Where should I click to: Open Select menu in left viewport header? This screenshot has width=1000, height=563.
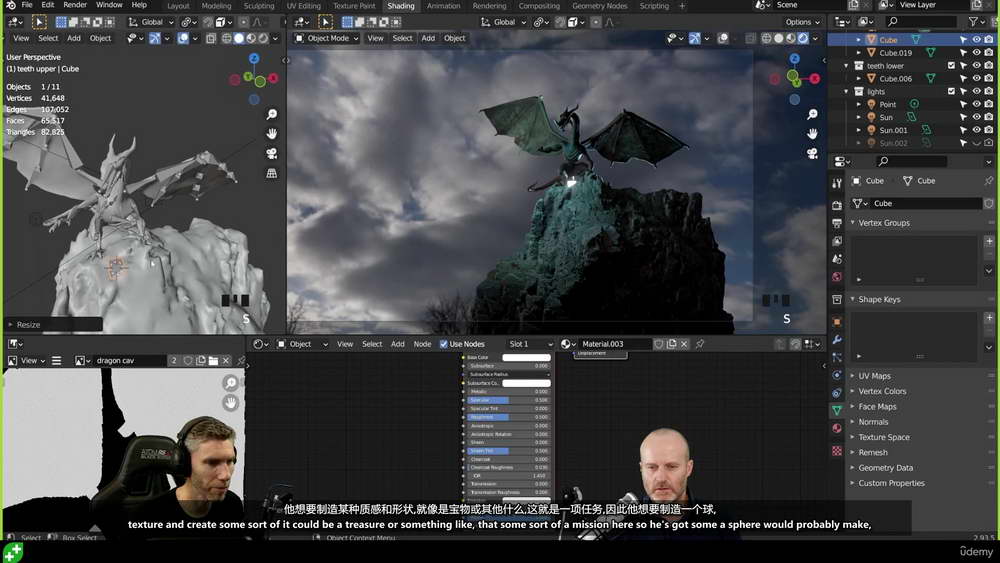(48, 38)
